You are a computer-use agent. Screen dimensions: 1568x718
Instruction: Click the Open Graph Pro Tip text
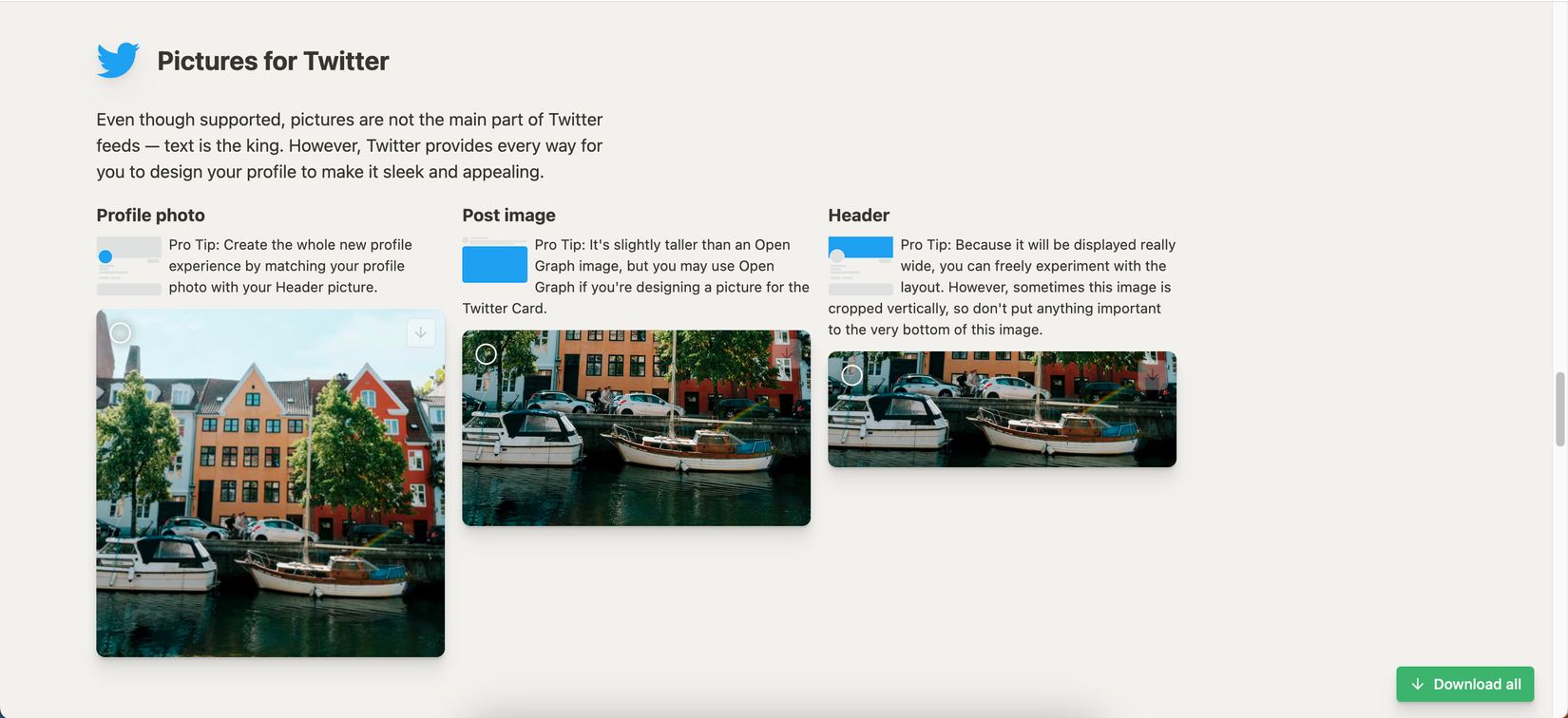636,276
